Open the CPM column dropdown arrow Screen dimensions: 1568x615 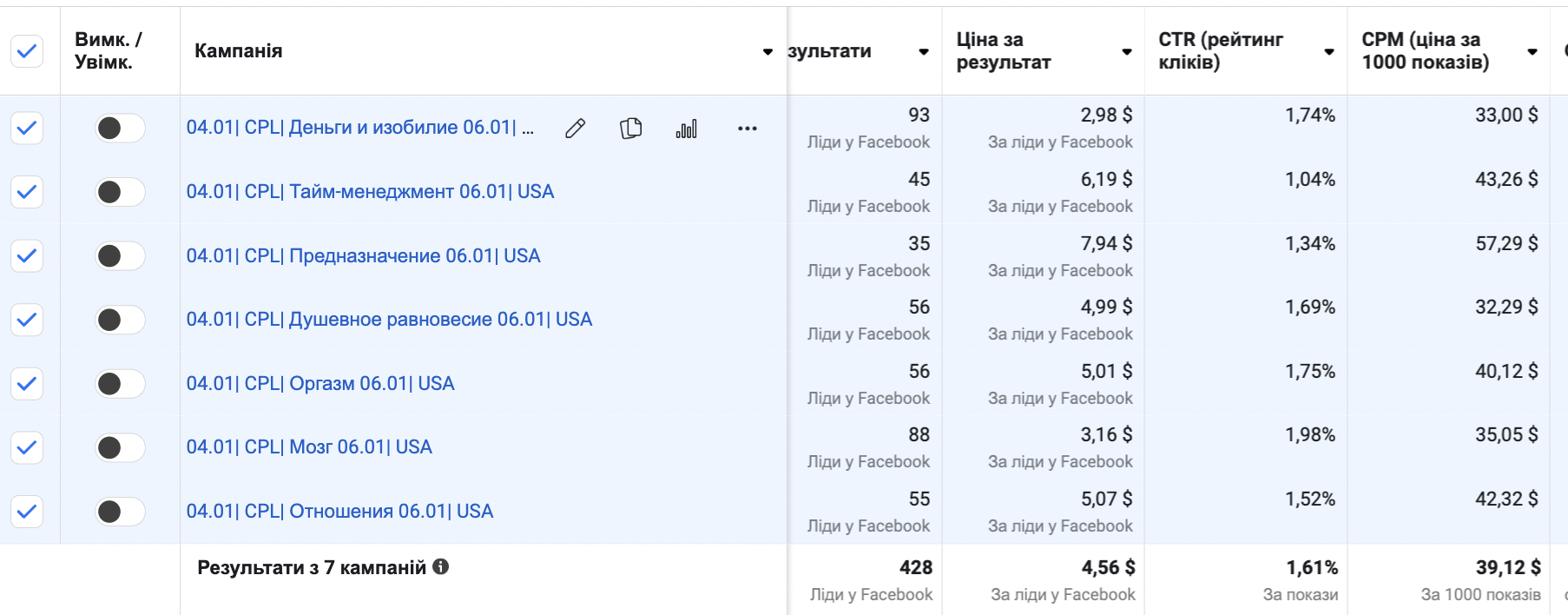1532,52
